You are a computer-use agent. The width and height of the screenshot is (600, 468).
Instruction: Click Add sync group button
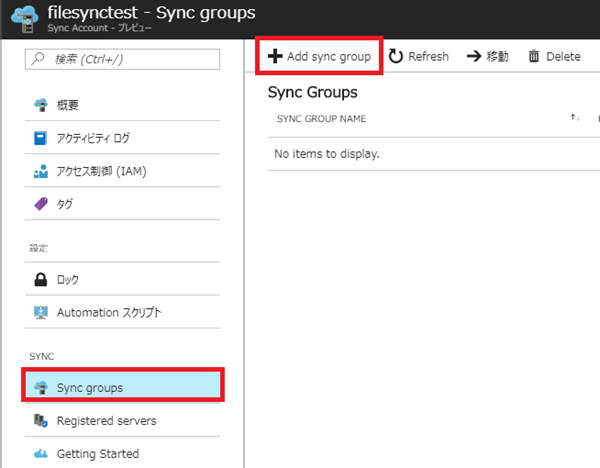tap(319, 56)
